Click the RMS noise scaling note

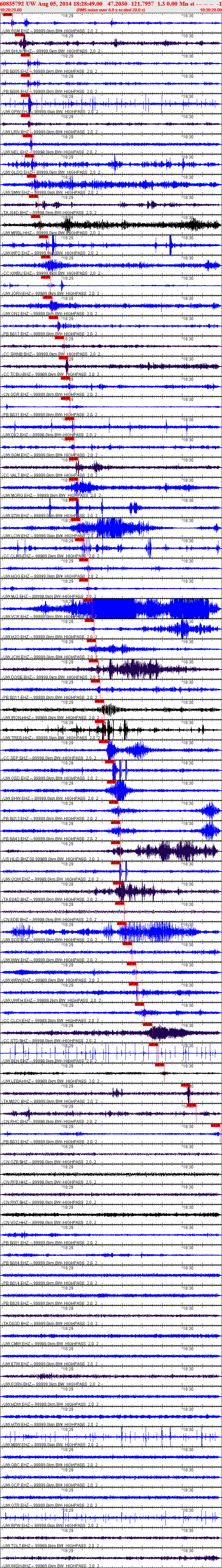tap(111, 10)
